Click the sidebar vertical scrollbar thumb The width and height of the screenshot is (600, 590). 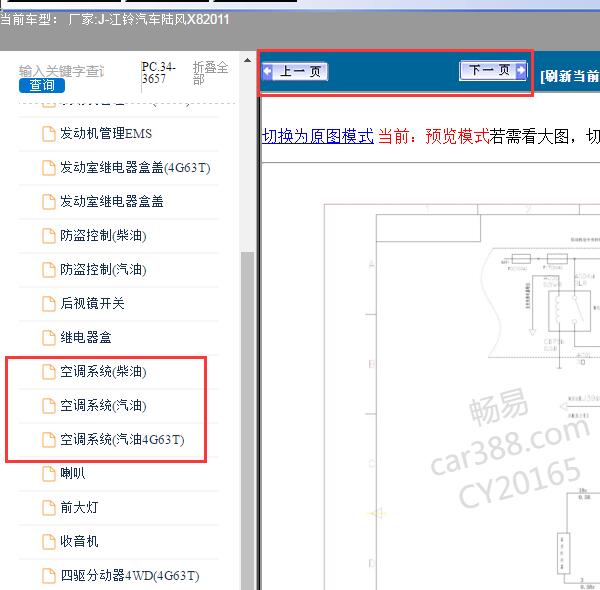(248, 420)
